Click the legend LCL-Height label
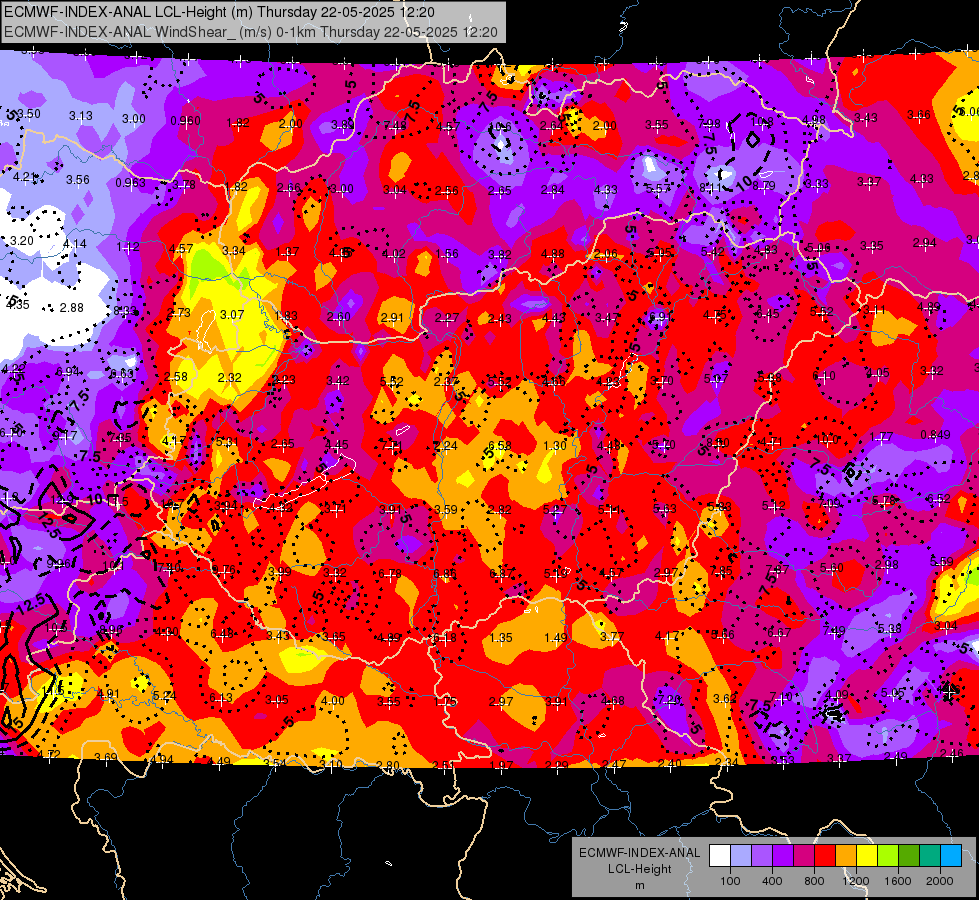Screen dimensions: 979x900 [639, 869]
